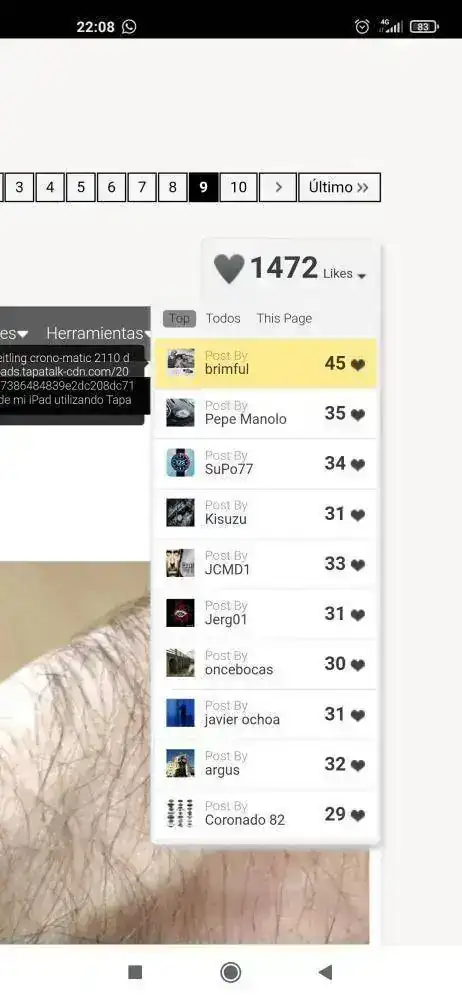The image size is (462, 1000).
Task: Jump to Último page
Action: 339,188
